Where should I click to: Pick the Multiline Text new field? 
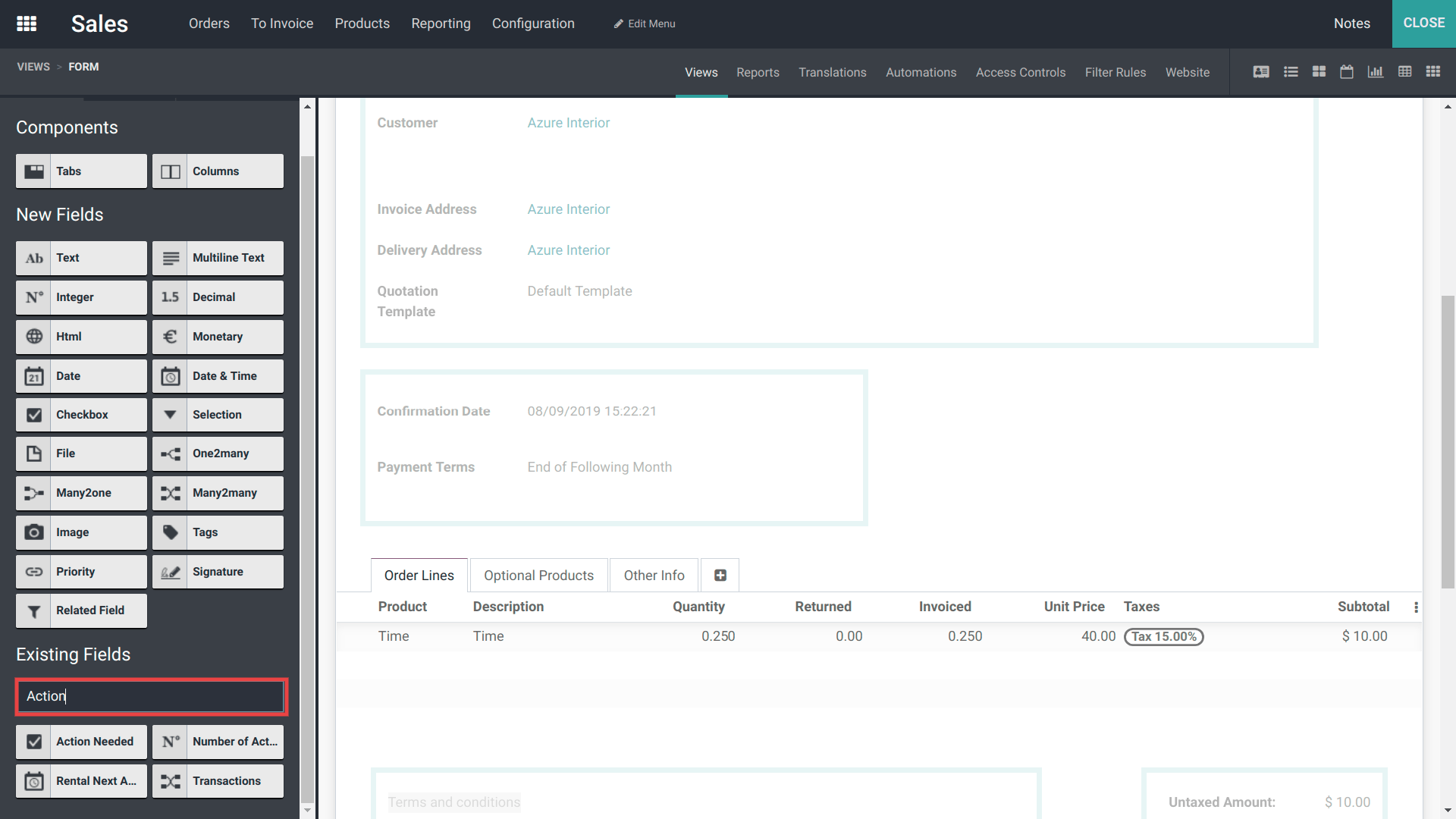(x=218, y=258)
